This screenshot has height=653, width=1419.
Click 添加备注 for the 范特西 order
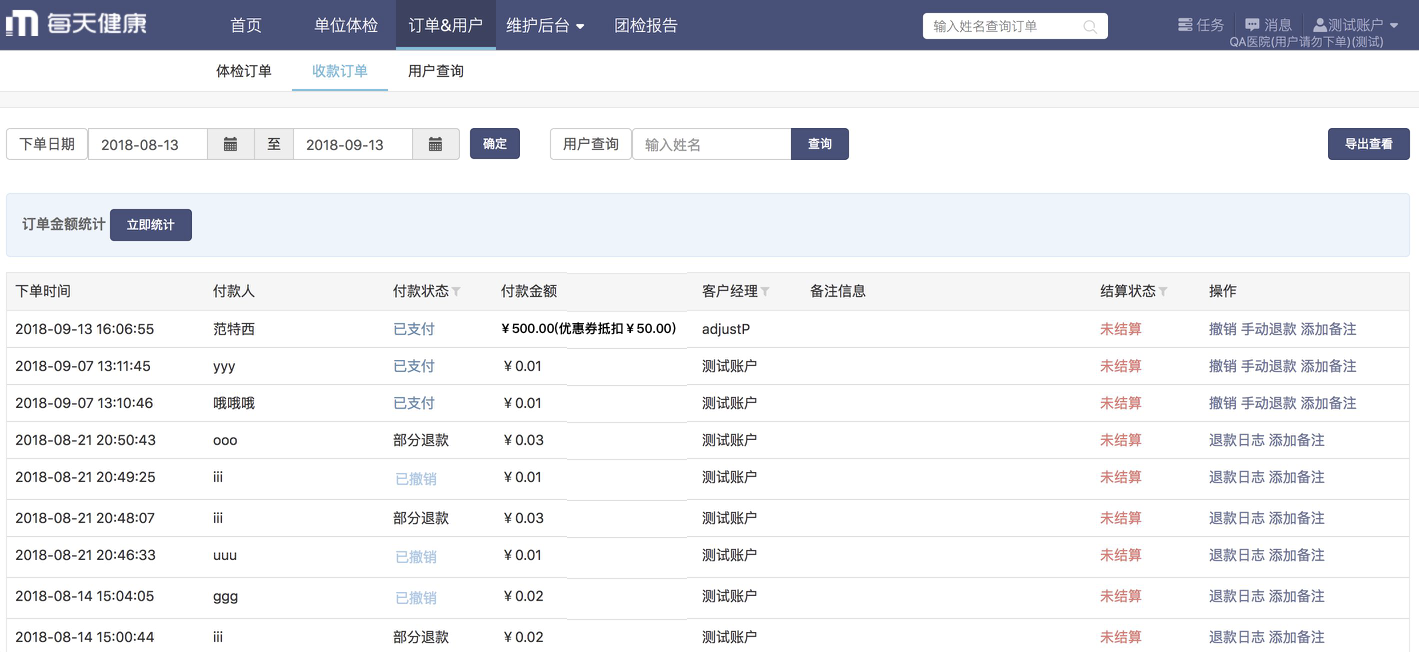pos(1329,329)
